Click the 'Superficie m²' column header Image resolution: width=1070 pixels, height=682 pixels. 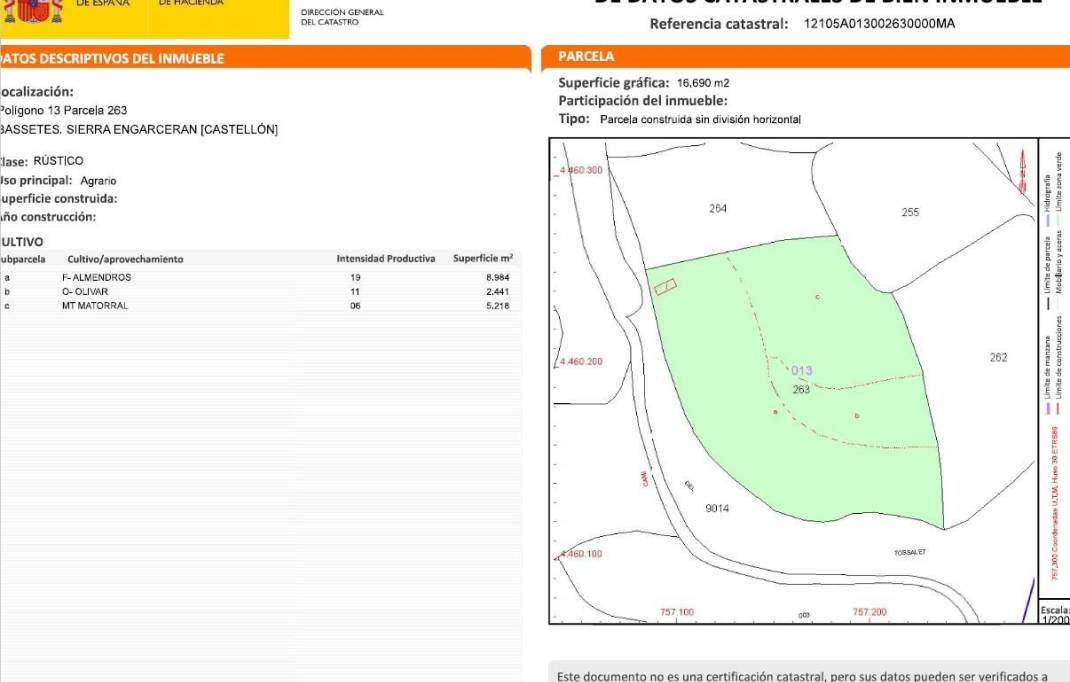tap(483, 258)
